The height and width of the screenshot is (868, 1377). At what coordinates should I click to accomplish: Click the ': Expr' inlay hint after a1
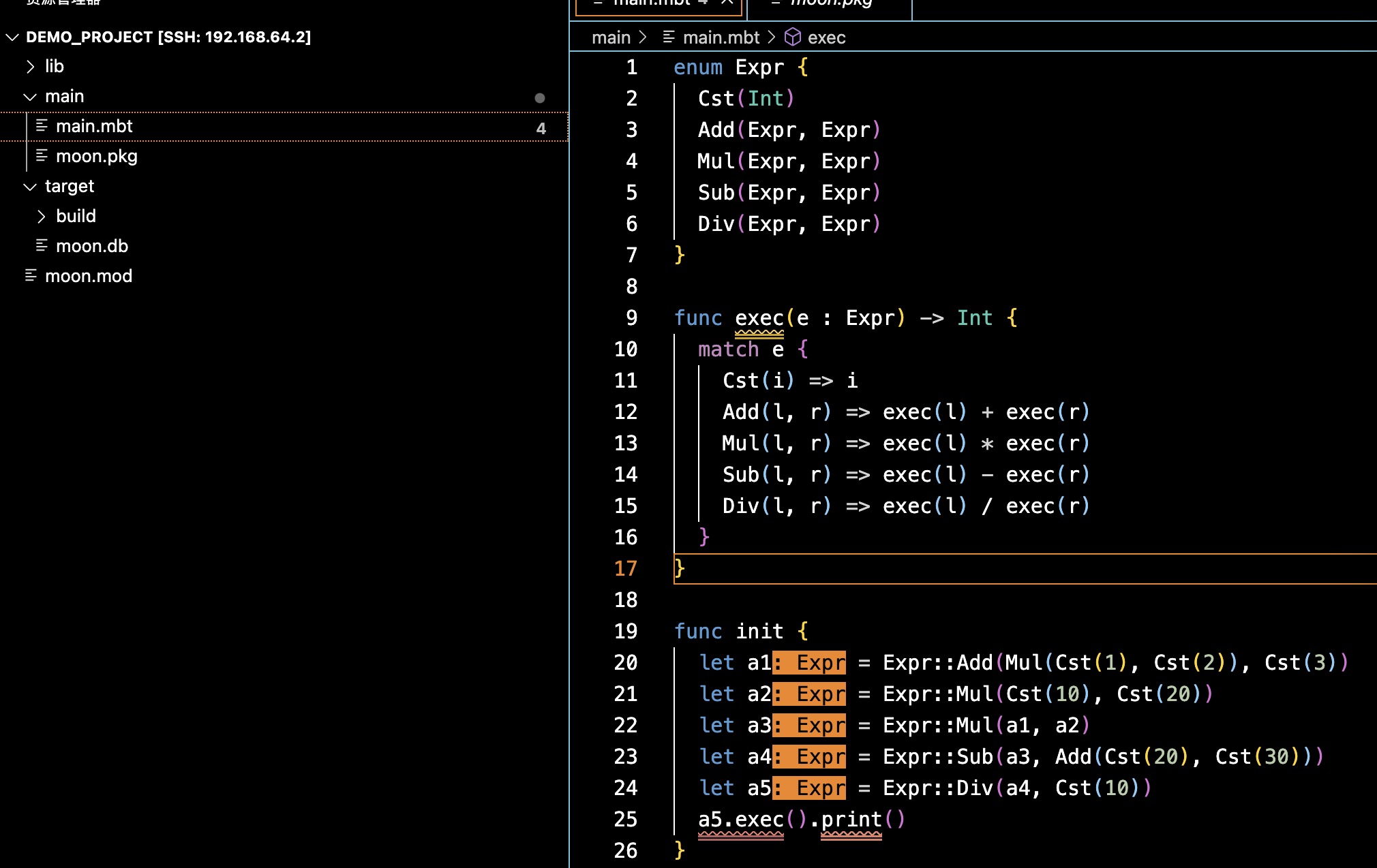point(809,662)
